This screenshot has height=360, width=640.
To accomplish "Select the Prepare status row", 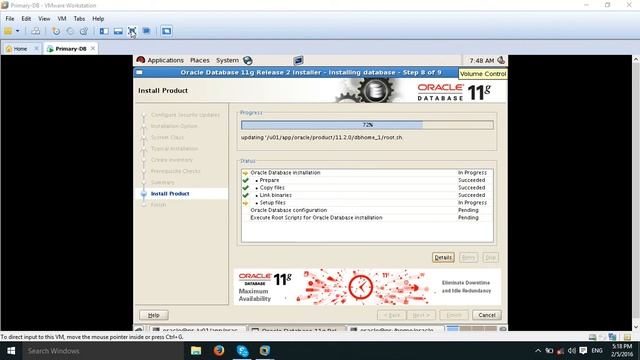I will [367, 180].
